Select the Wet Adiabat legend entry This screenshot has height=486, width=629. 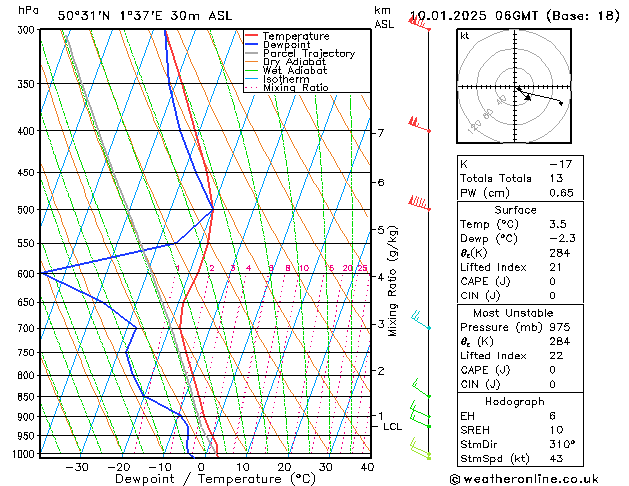(286, 71)
